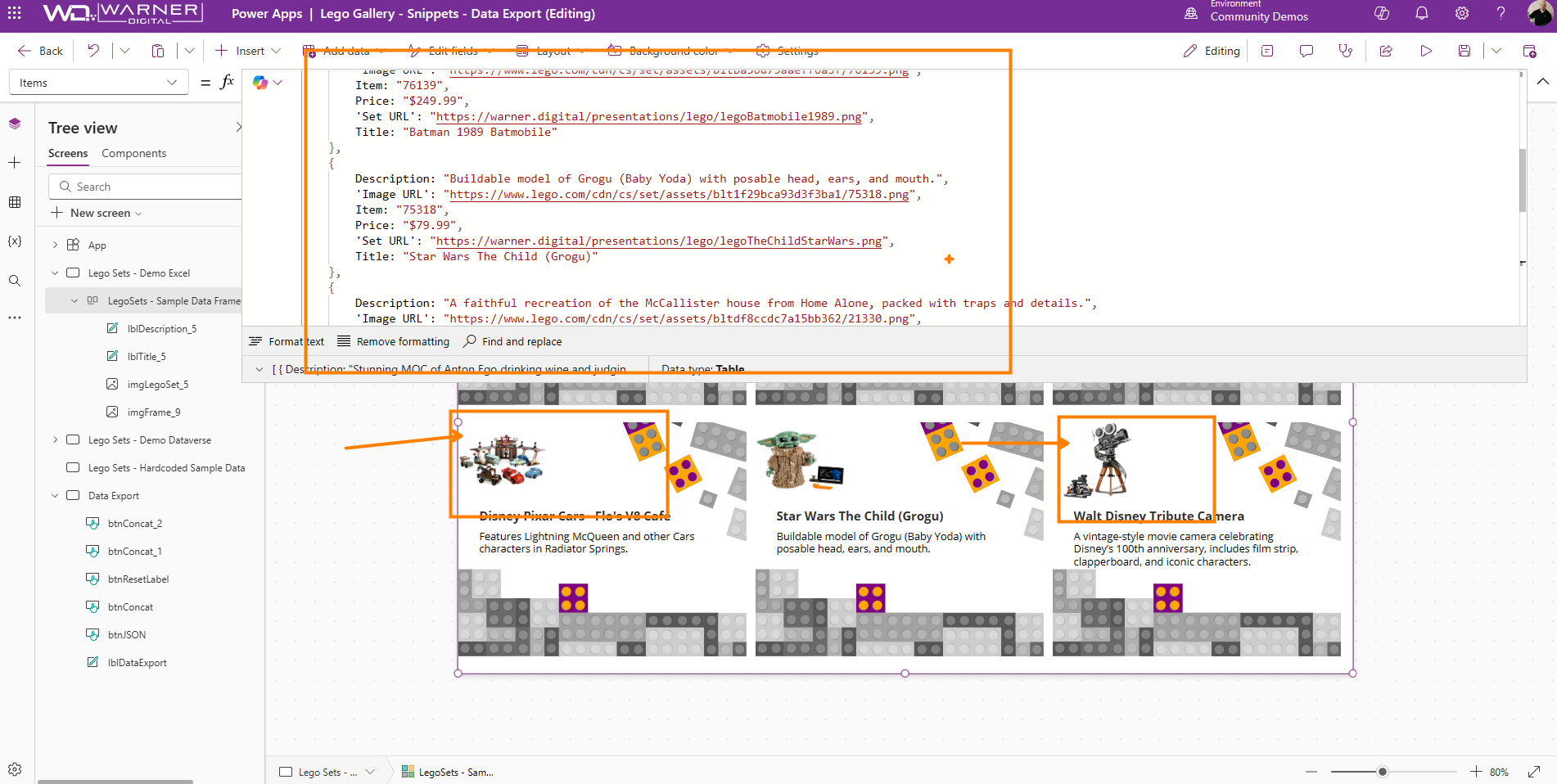Click the sidebar ellipsis more icon

[x=15, y=318]
